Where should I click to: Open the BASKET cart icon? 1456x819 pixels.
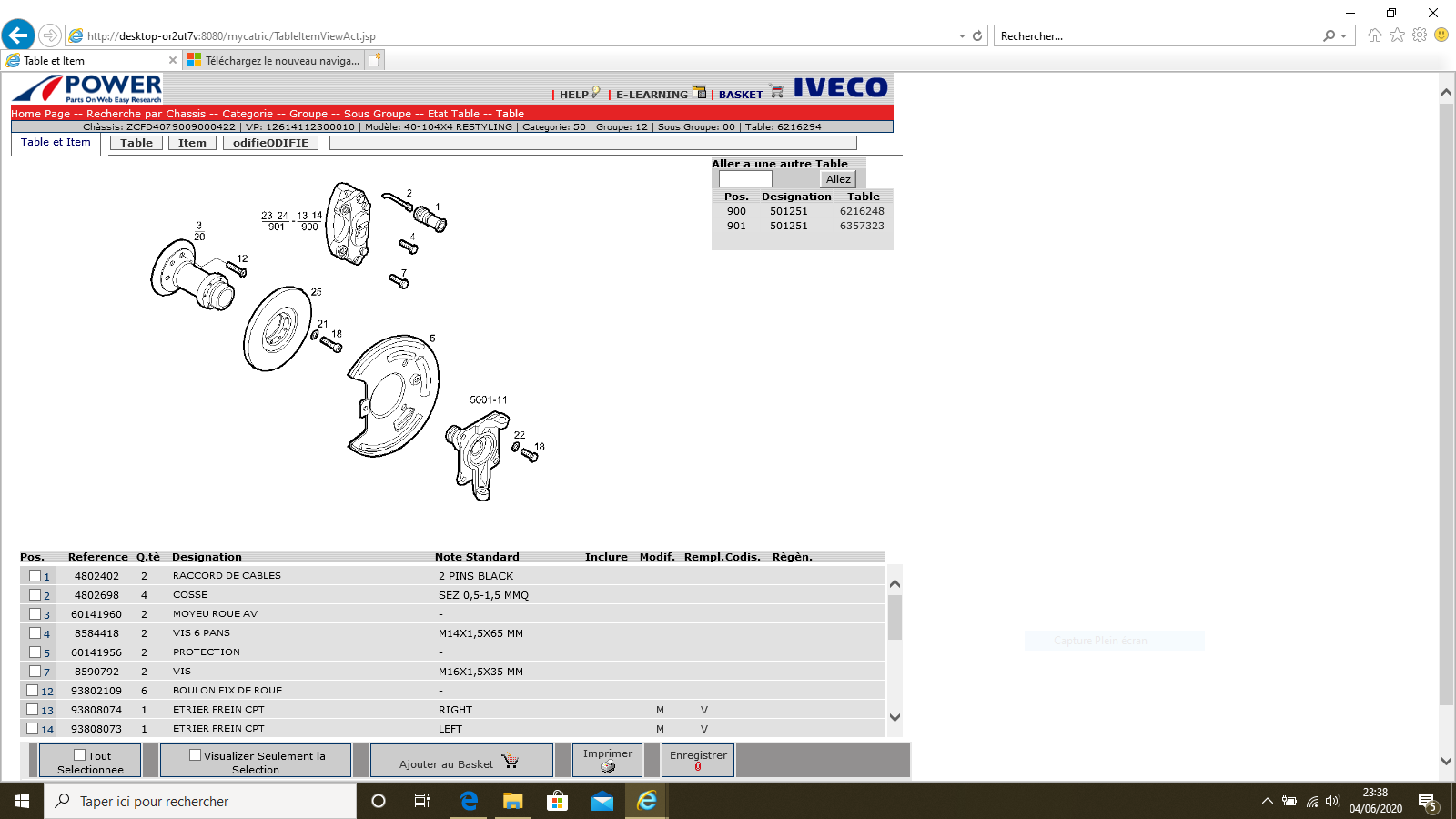[x=776, y=93]
